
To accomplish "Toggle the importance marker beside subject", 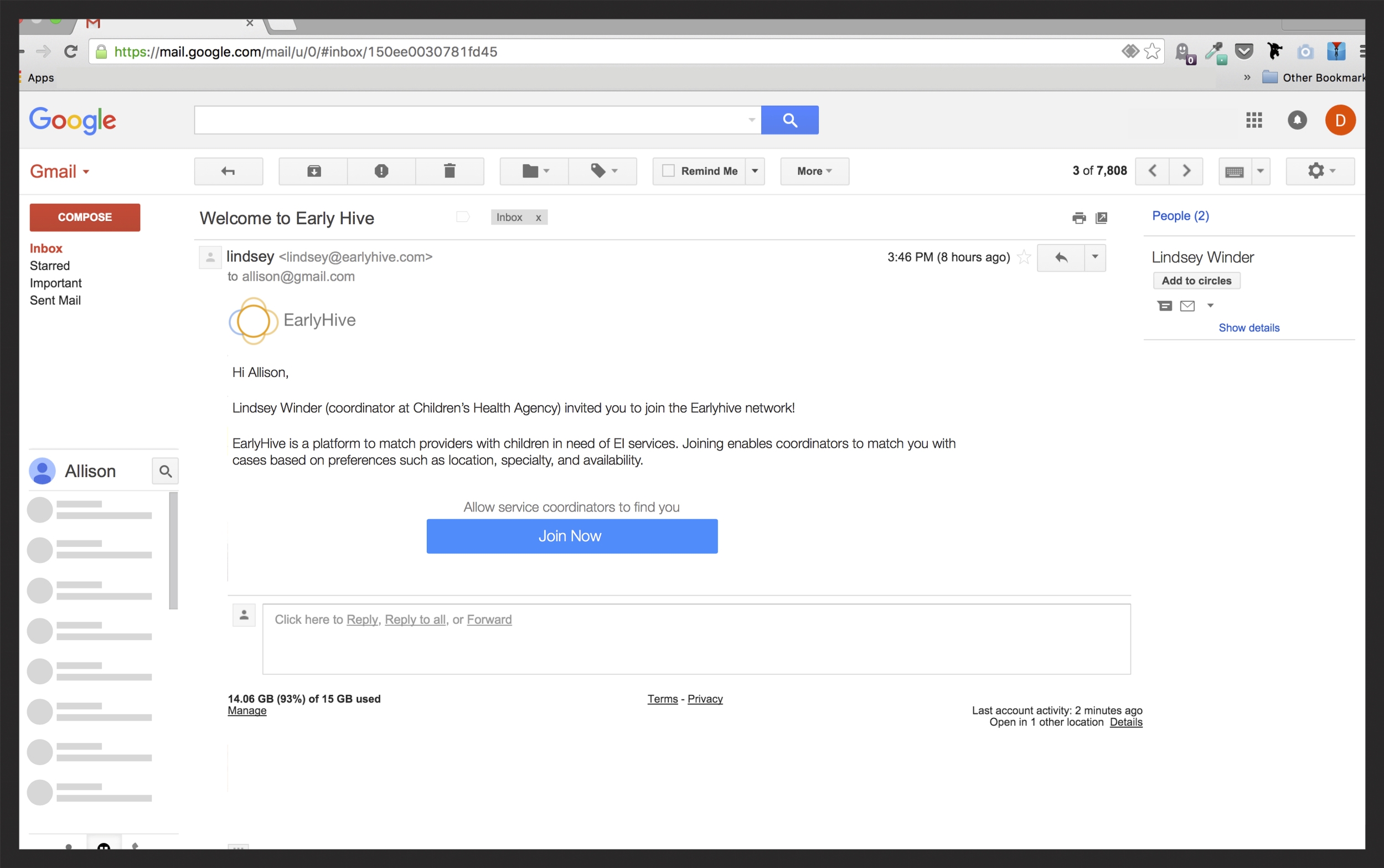I will coord(463,217).
